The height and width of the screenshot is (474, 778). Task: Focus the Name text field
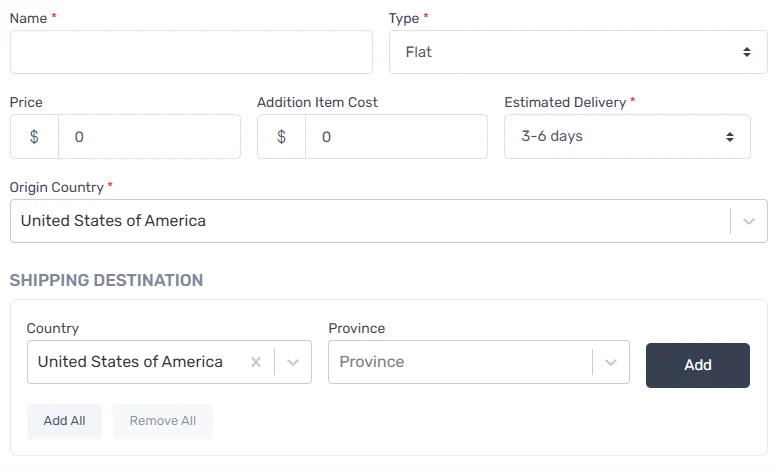click(x=191, y=52)
